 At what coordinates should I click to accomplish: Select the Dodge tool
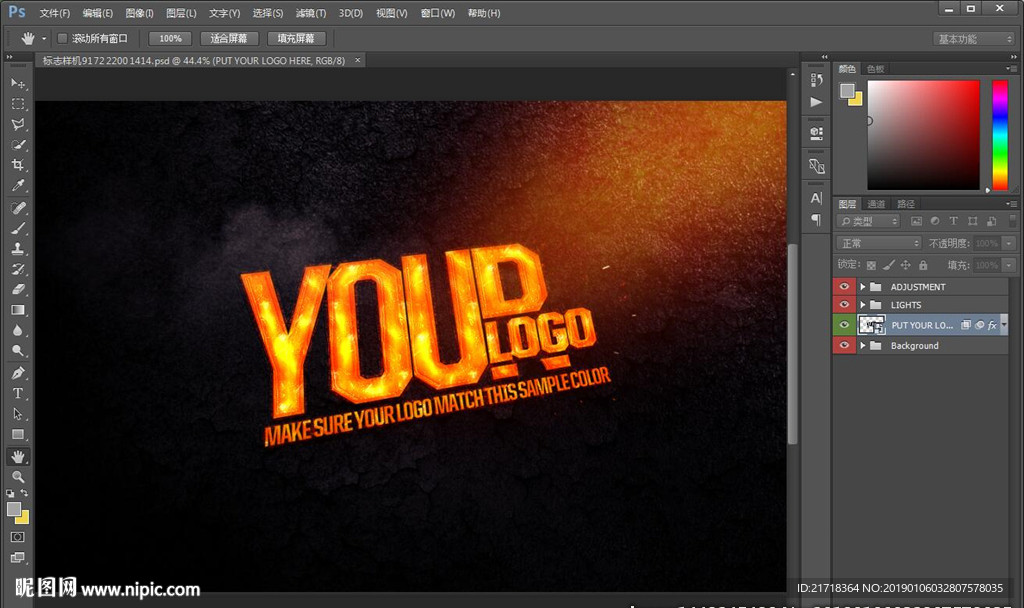(18, 351)
